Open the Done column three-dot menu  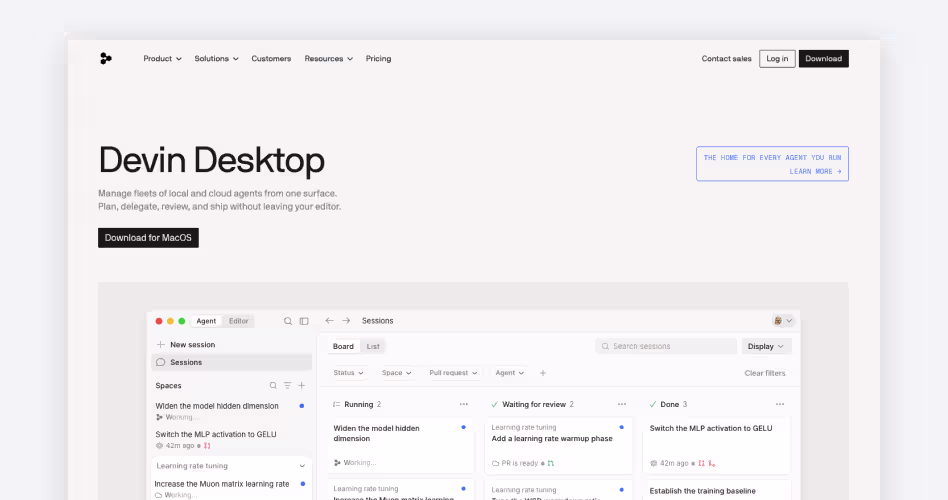[780, 404]
